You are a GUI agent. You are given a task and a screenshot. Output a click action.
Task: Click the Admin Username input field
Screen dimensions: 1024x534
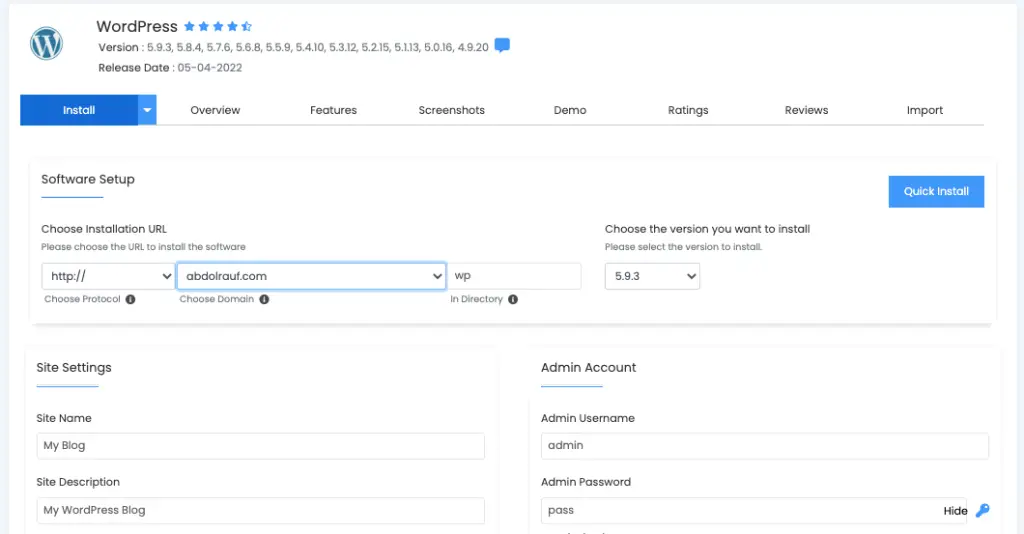(765, 446)
